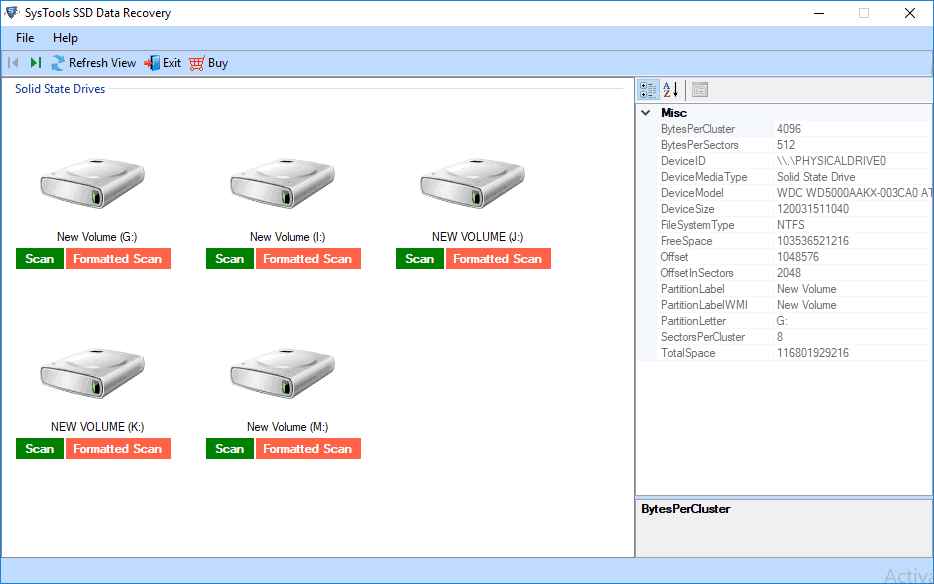Click the NTFS file system value
This screenshot has width=934, height=584.
790,225
